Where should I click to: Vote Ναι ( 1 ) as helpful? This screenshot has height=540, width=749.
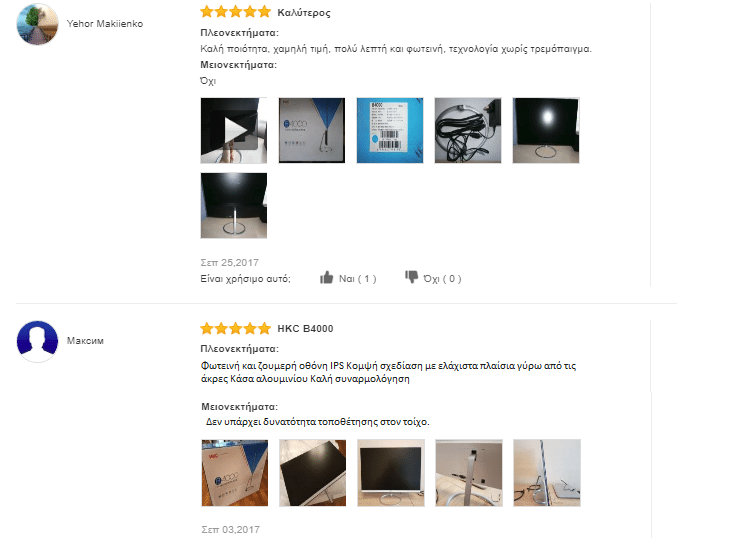[358, 279]
